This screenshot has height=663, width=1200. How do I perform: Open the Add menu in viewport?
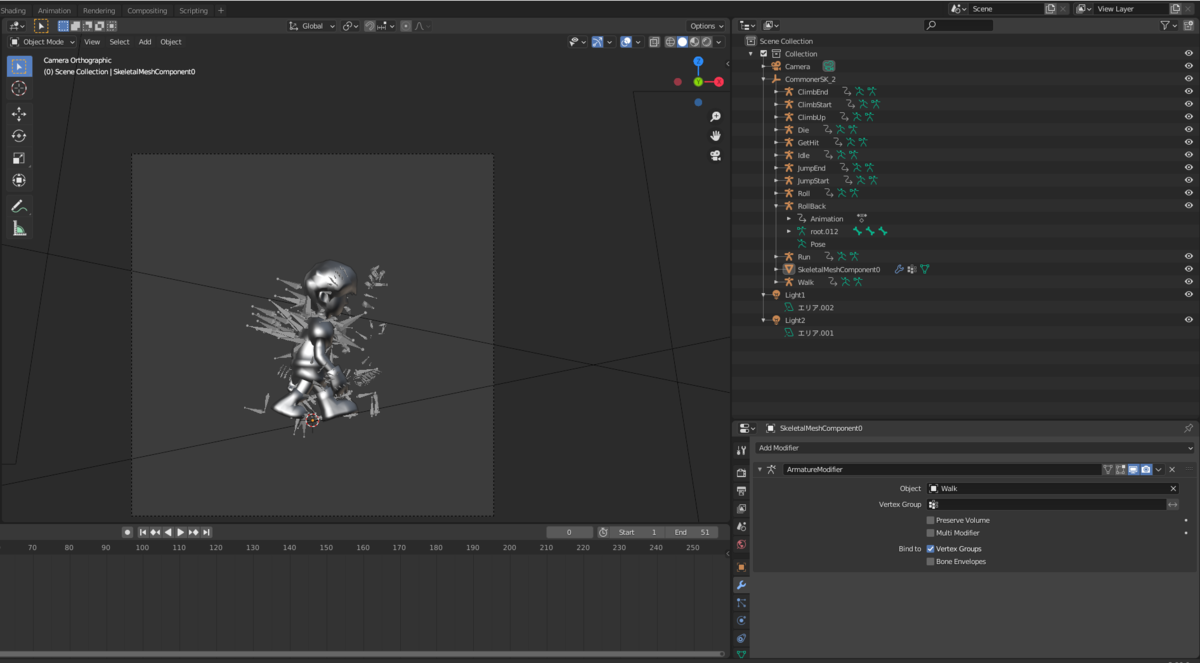click(145, 42)
